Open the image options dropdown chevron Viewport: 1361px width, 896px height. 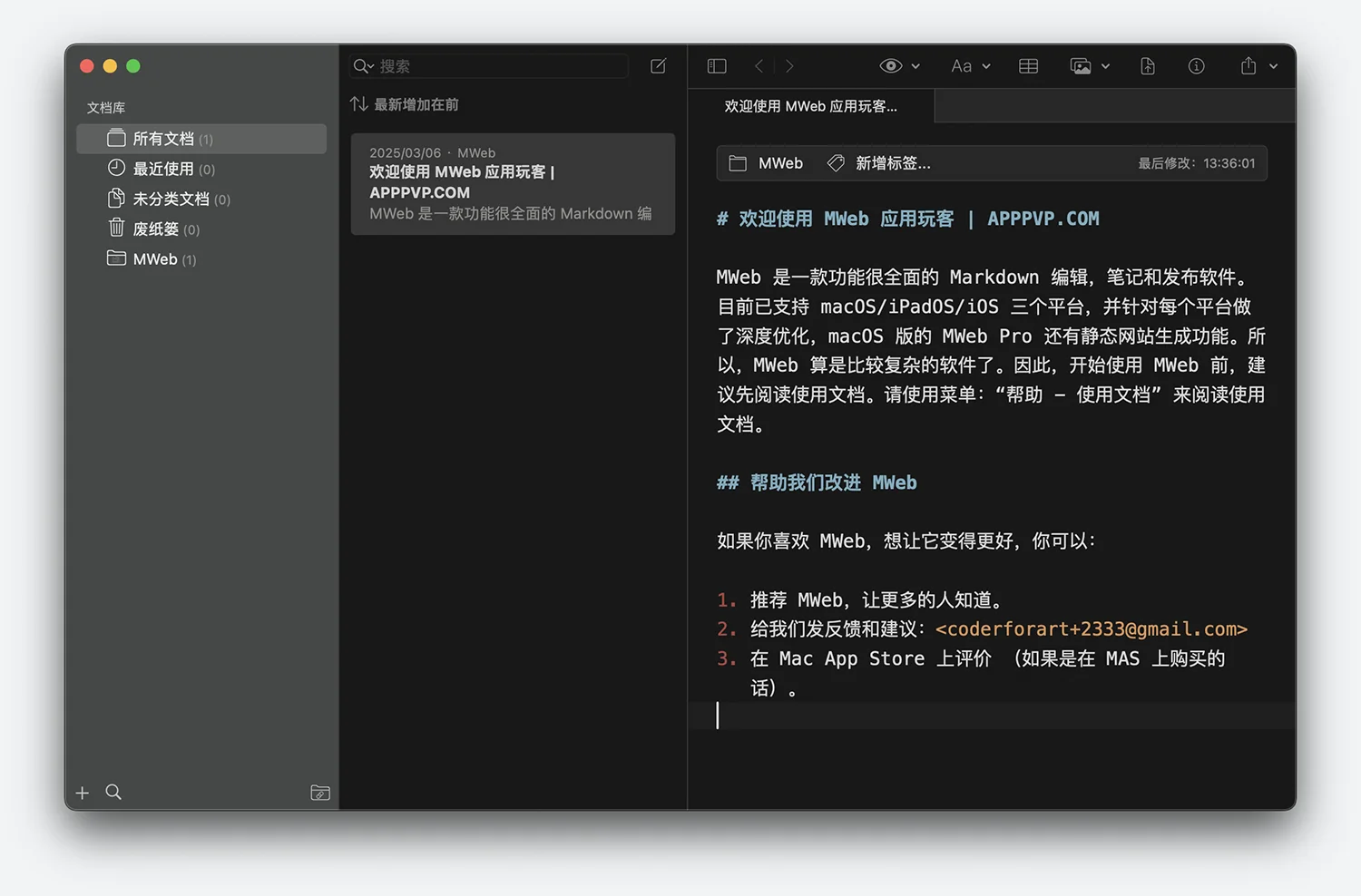click(1105, 66)
